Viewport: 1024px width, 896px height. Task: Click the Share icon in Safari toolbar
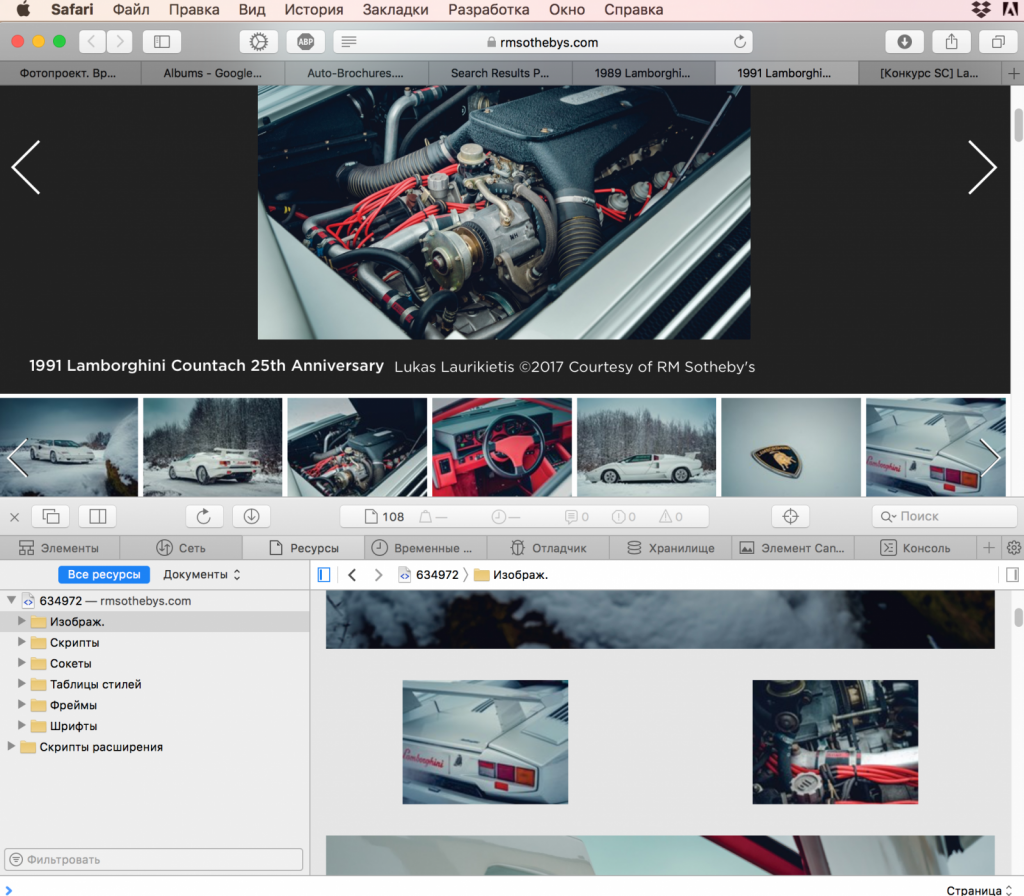(951, 42)
